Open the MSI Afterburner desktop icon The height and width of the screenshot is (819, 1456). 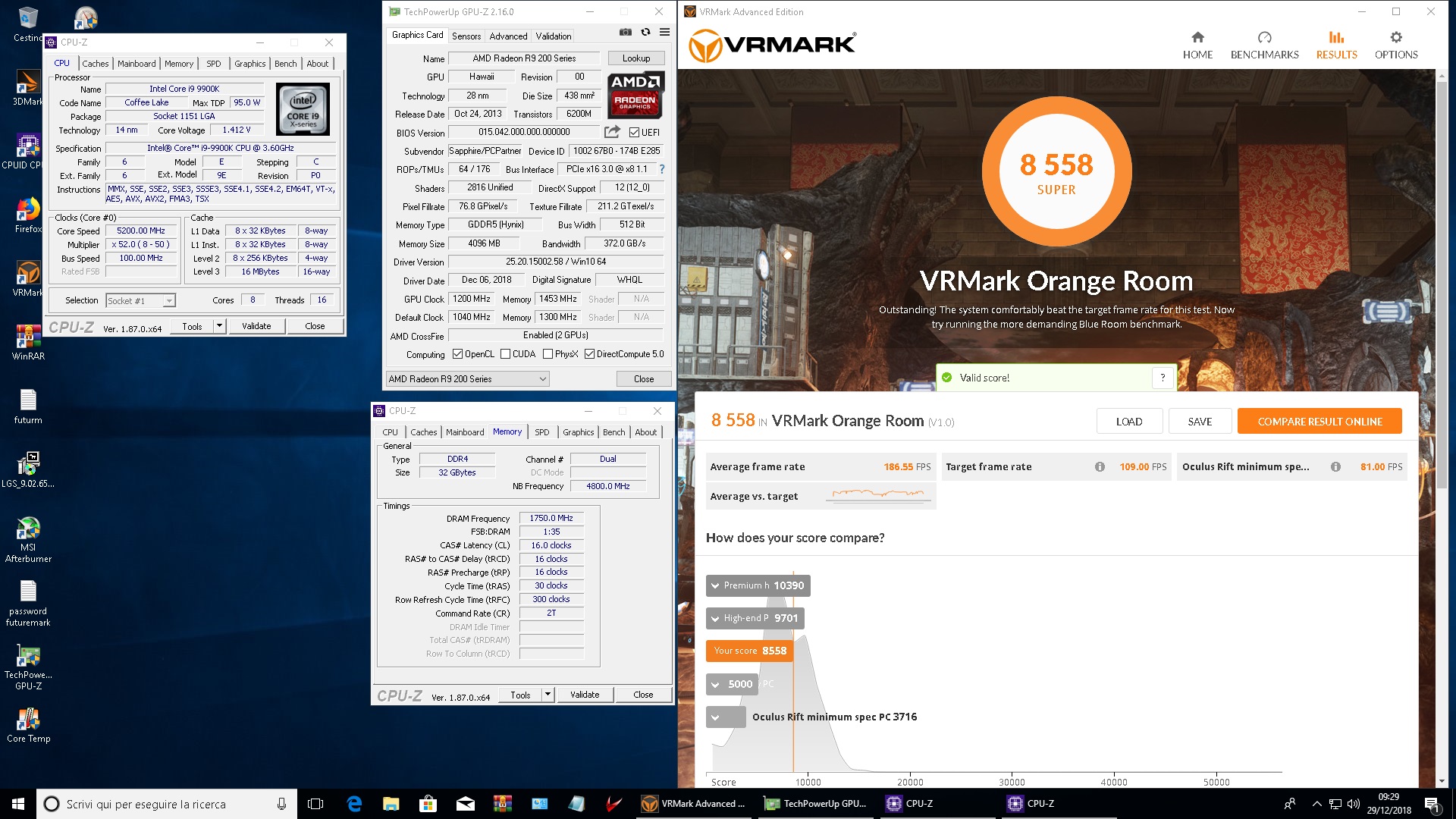click(x=28, y=539)
